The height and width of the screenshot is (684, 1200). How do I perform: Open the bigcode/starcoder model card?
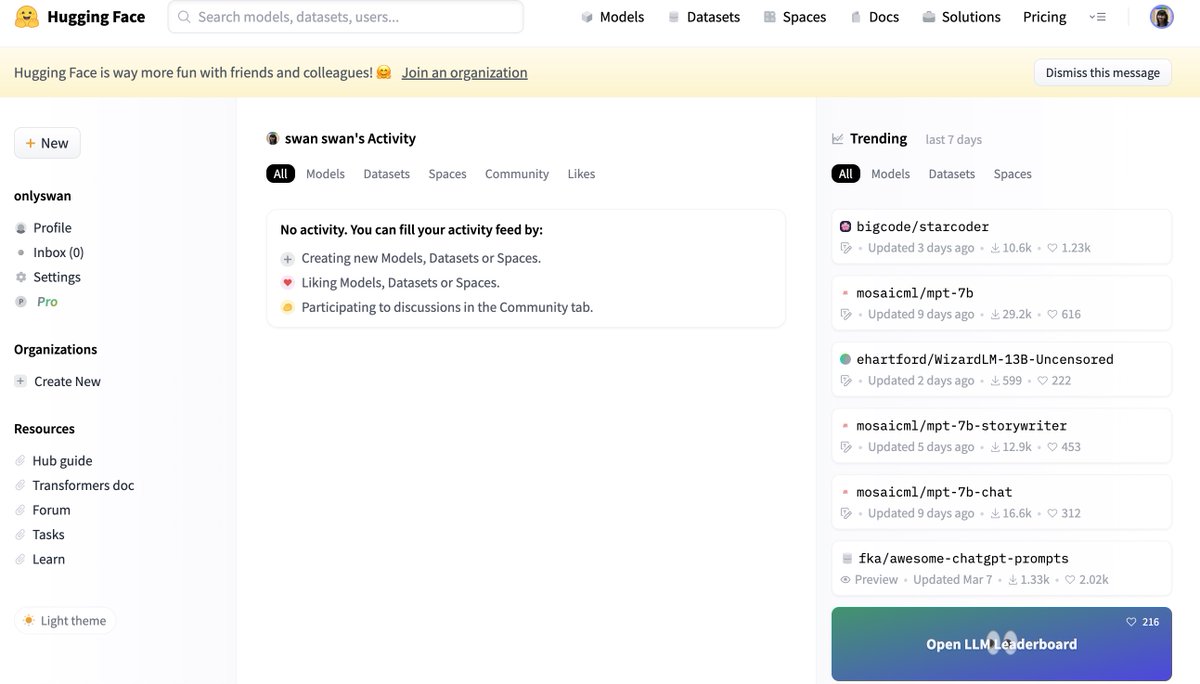click(1001, 237)
